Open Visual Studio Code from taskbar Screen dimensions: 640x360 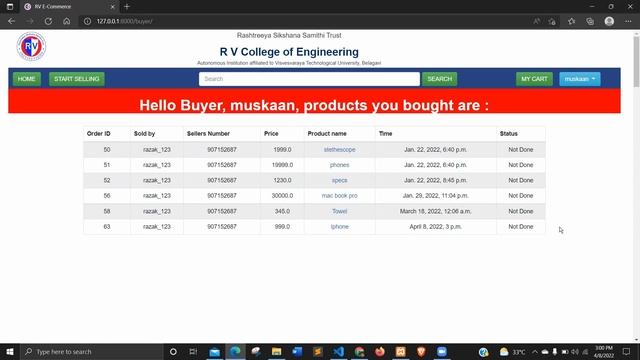(x=338, y=351)
